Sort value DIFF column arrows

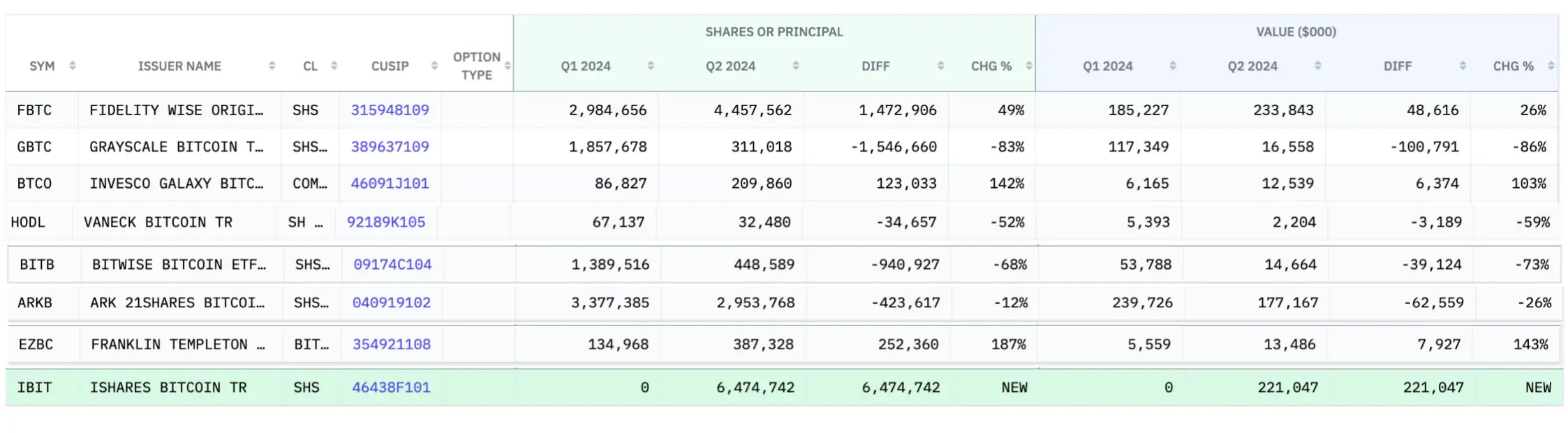1463,66
